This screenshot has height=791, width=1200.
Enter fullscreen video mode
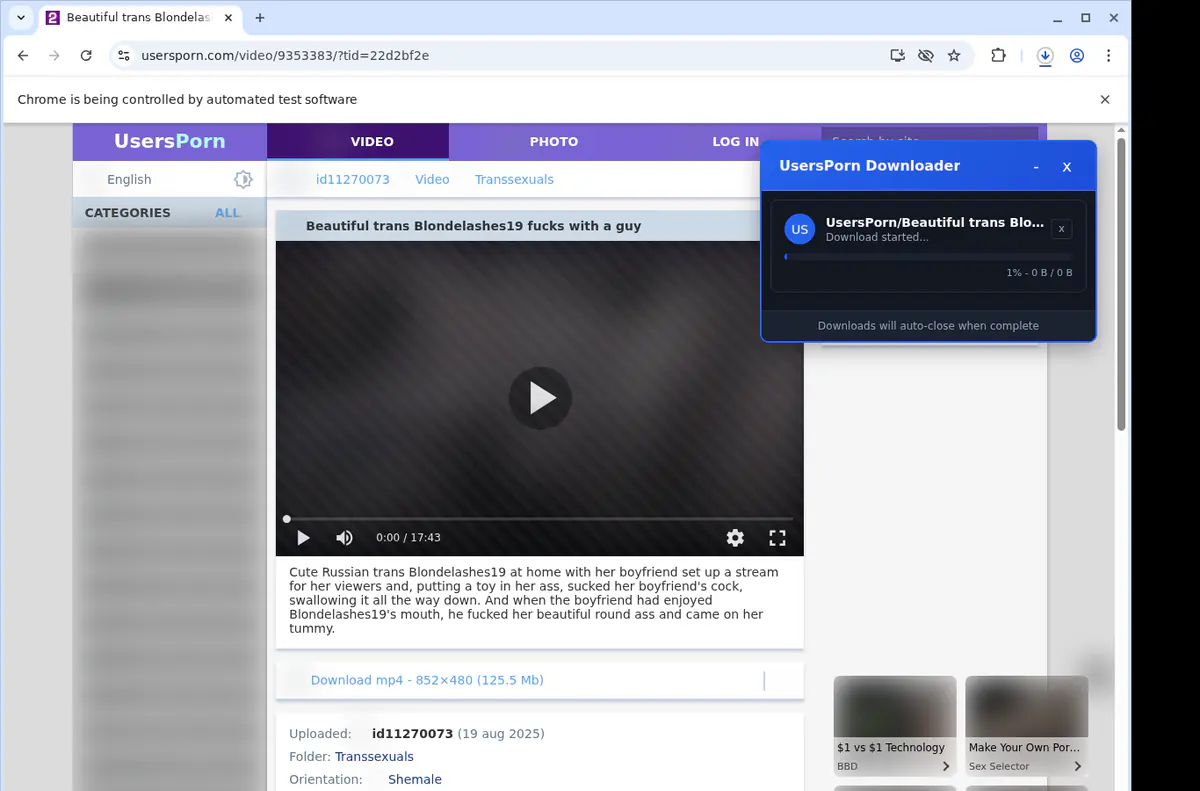(x=777, y=538)
